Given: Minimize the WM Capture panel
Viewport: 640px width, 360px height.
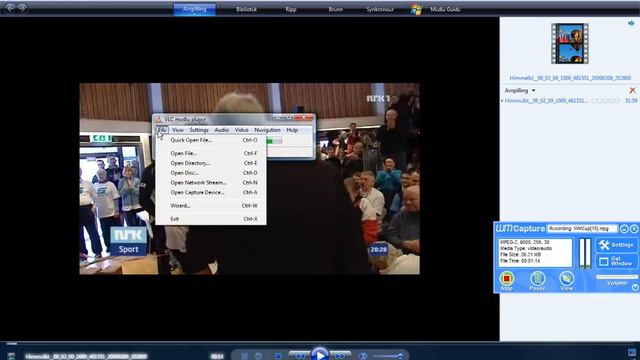Looking at the screenshot, I should click(624, 229).
